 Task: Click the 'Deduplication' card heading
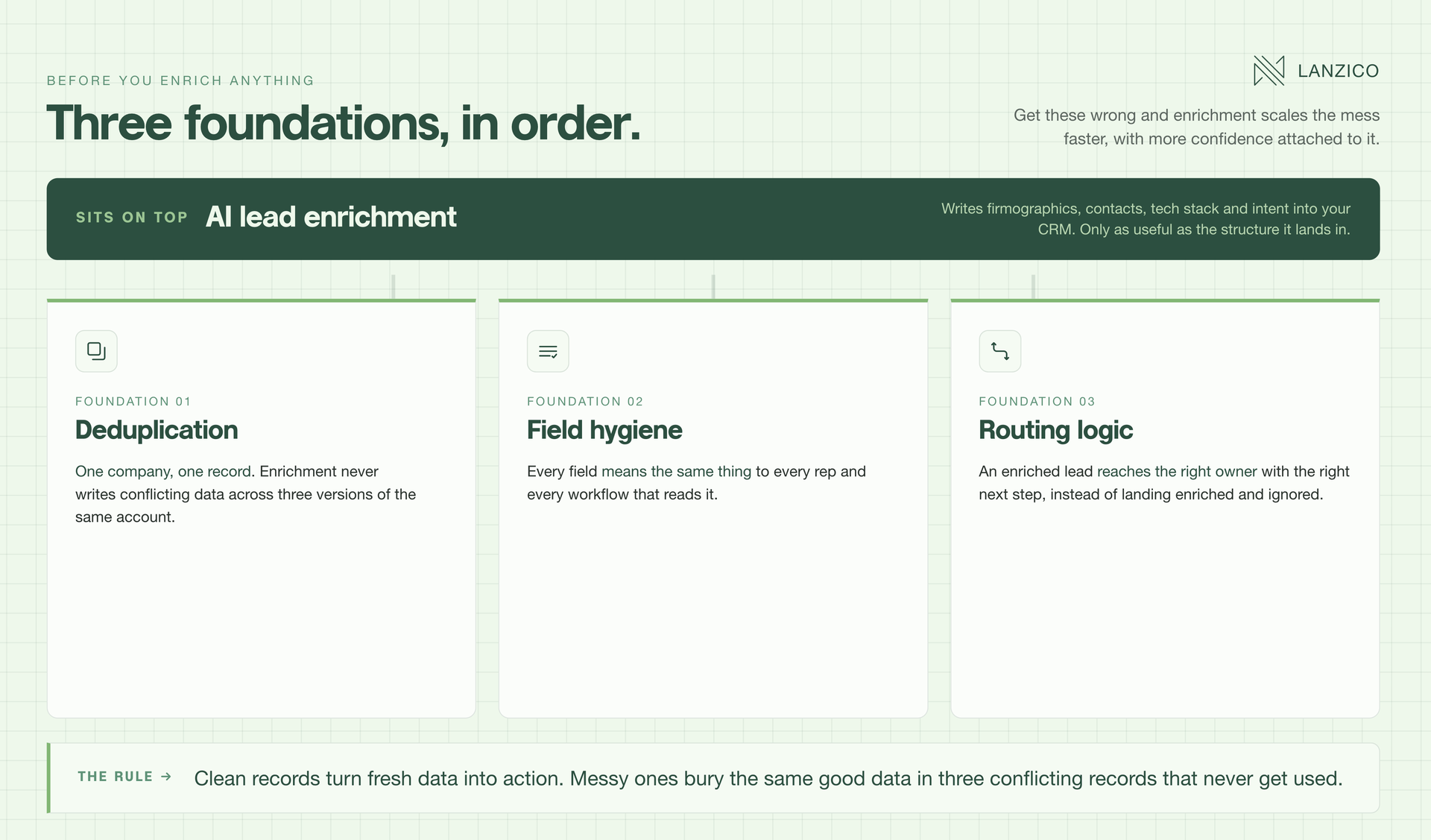click(x=157, y=430)
